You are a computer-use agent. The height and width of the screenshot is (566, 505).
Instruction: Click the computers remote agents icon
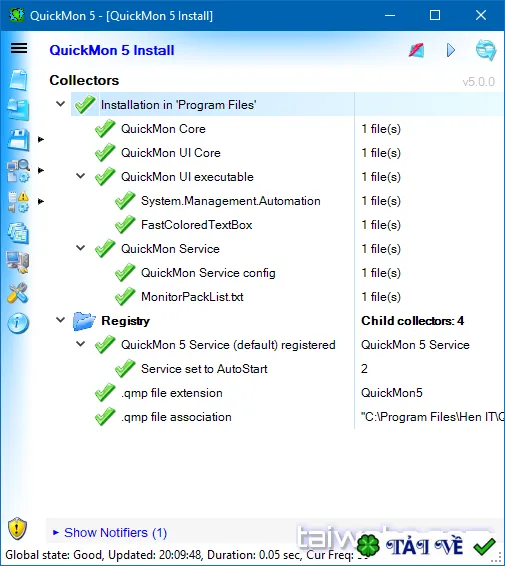[x=18, y=262]
